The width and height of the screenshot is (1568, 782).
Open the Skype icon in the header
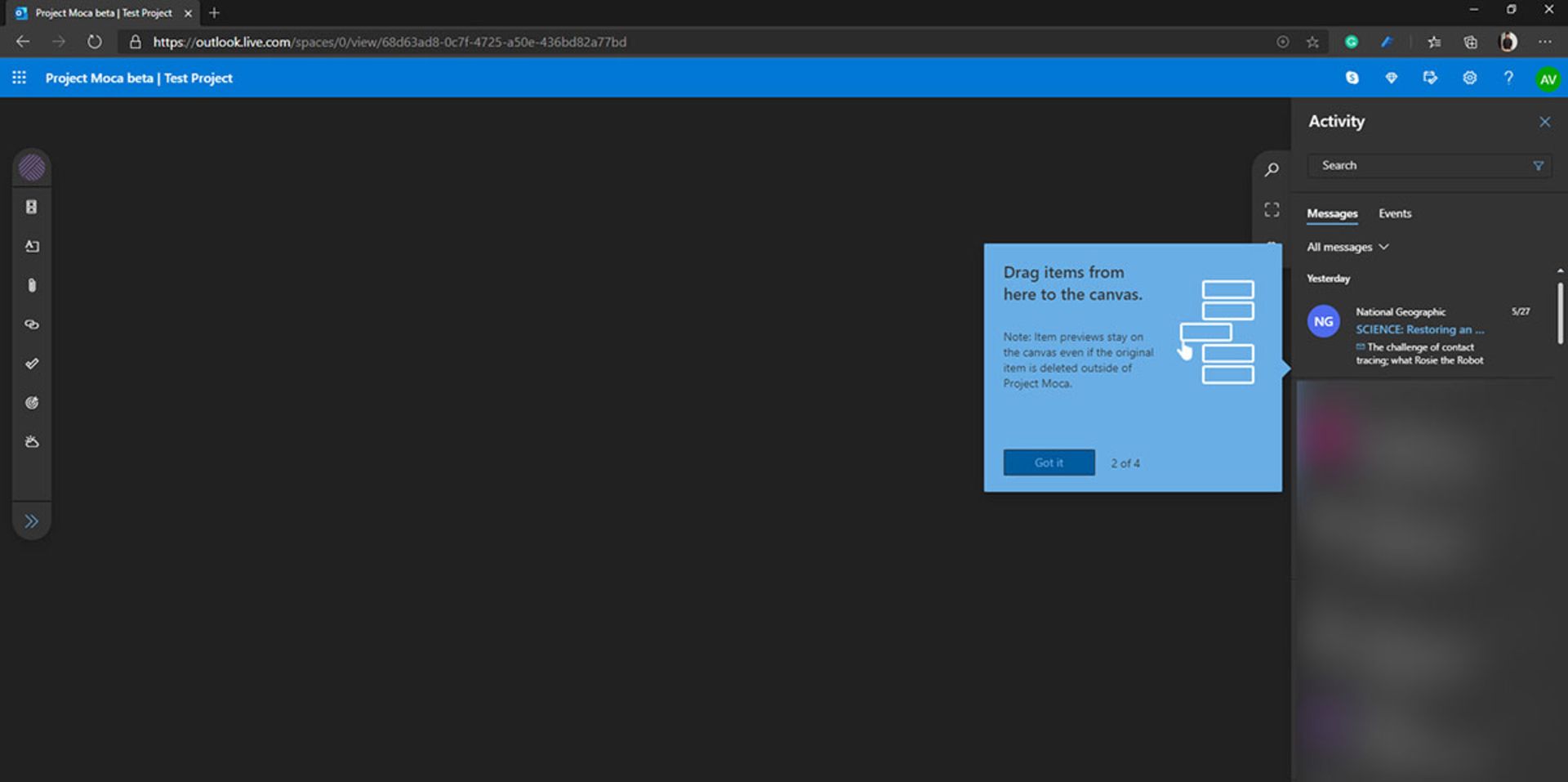1352,78
